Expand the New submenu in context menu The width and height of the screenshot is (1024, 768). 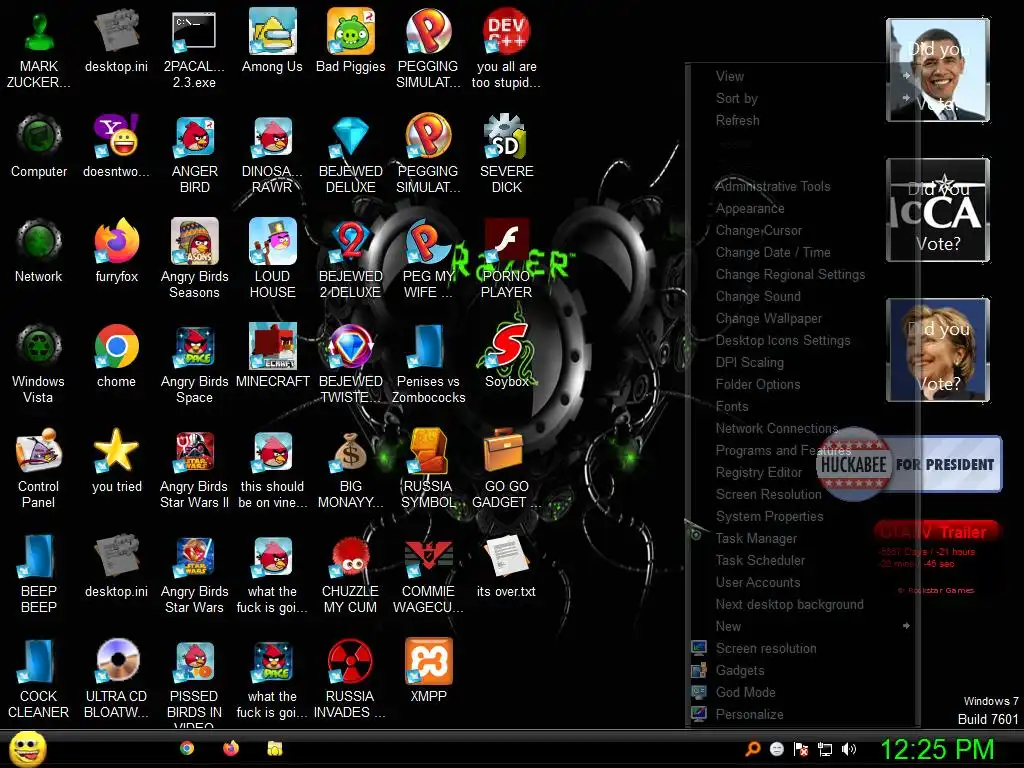(x=802, y=626)
